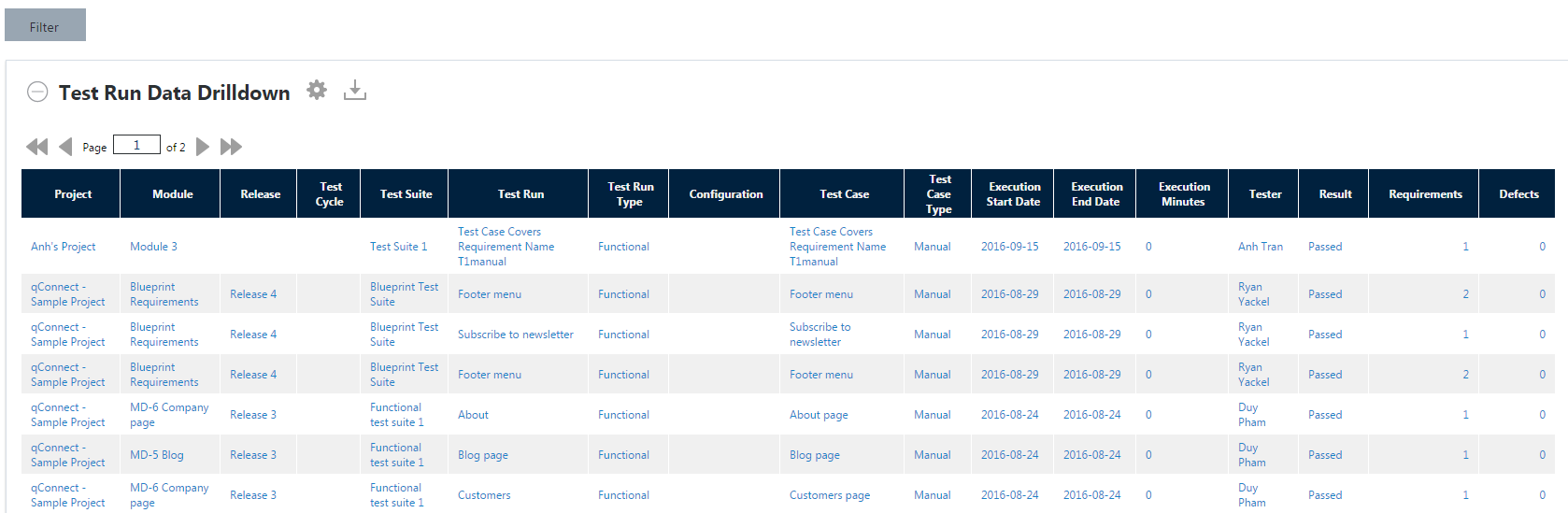Click tester Anh Tran link
The width and height of the screenshot is (1568, 513).
1260,247
